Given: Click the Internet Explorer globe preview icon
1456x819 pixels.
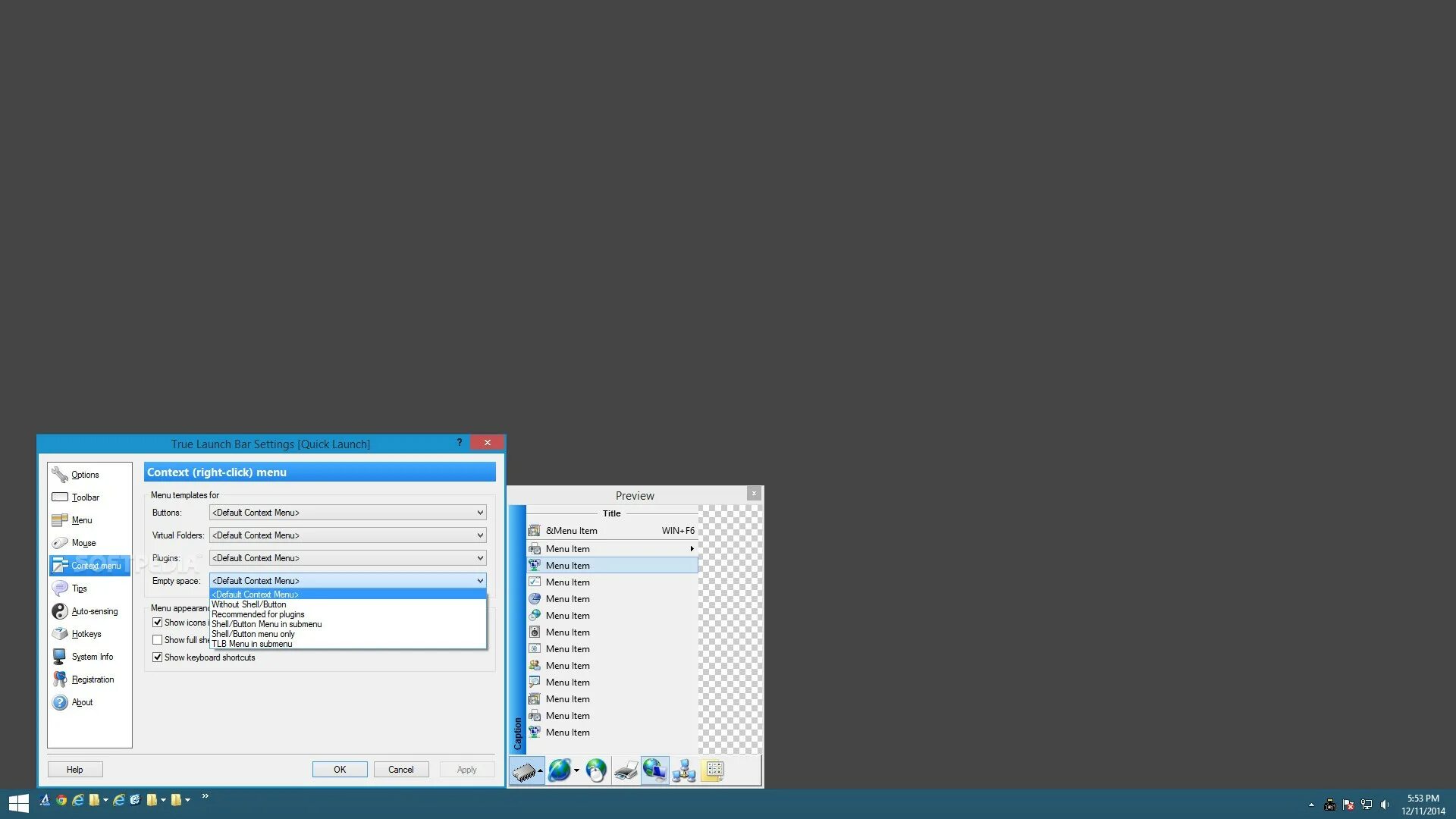Looking at the screenshot, I should (x=560, y=770).
